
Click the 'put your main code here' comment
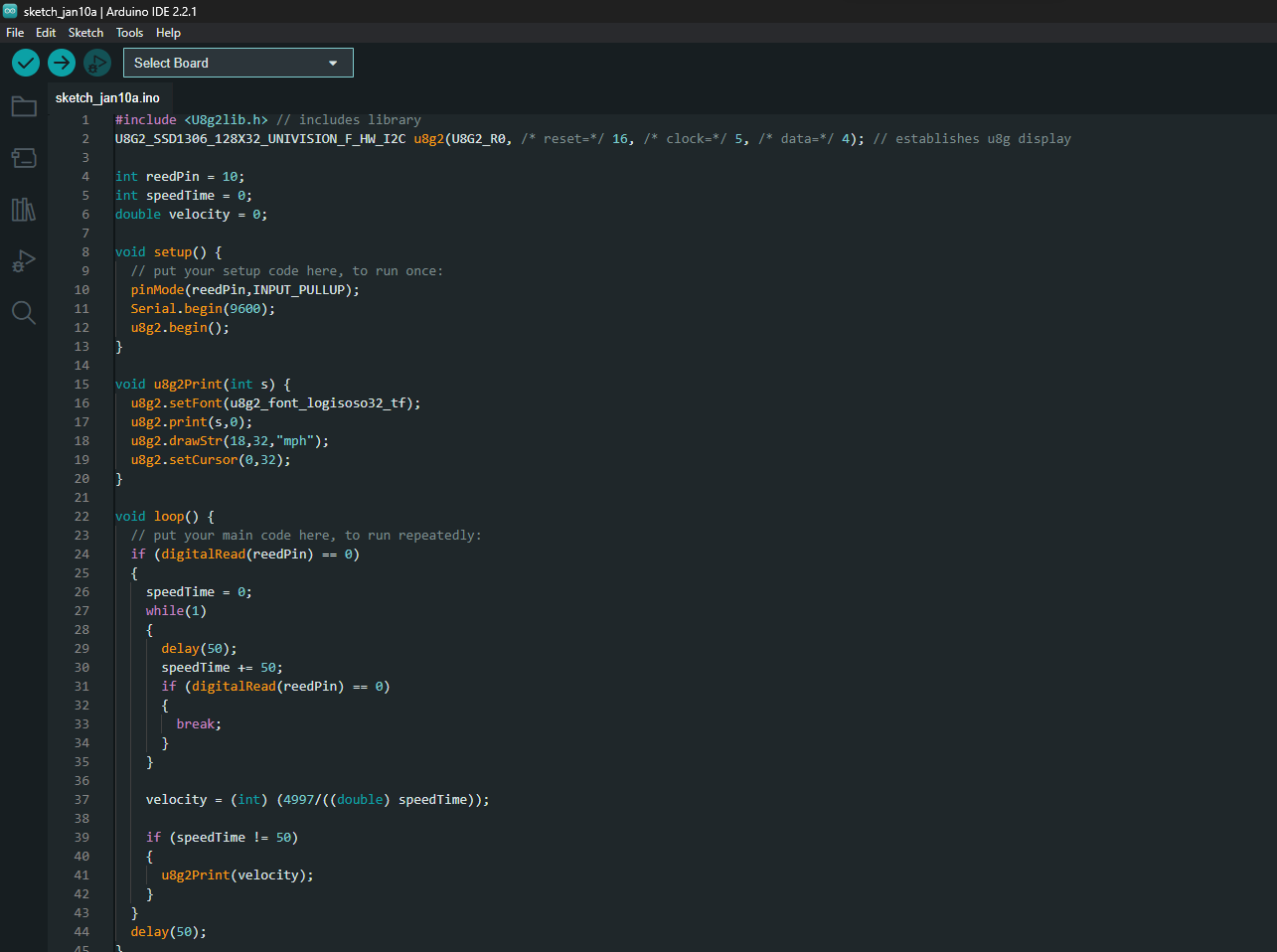(x=306, y=535)
